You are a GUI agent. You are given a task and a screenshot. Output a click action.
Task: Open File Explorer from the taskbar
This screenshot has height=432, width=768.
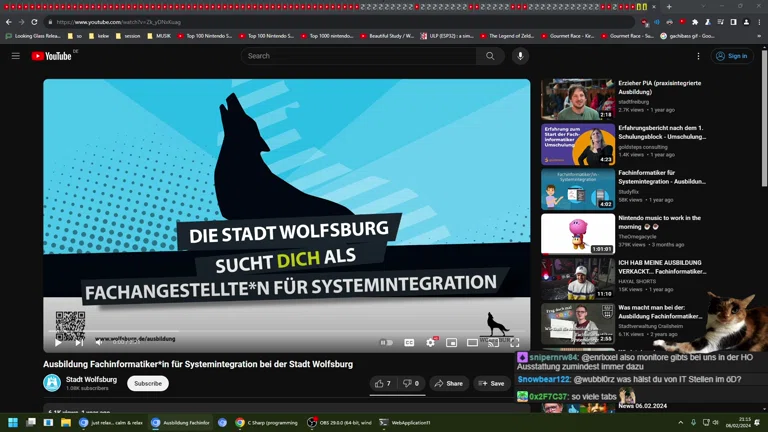coord(66,422)
